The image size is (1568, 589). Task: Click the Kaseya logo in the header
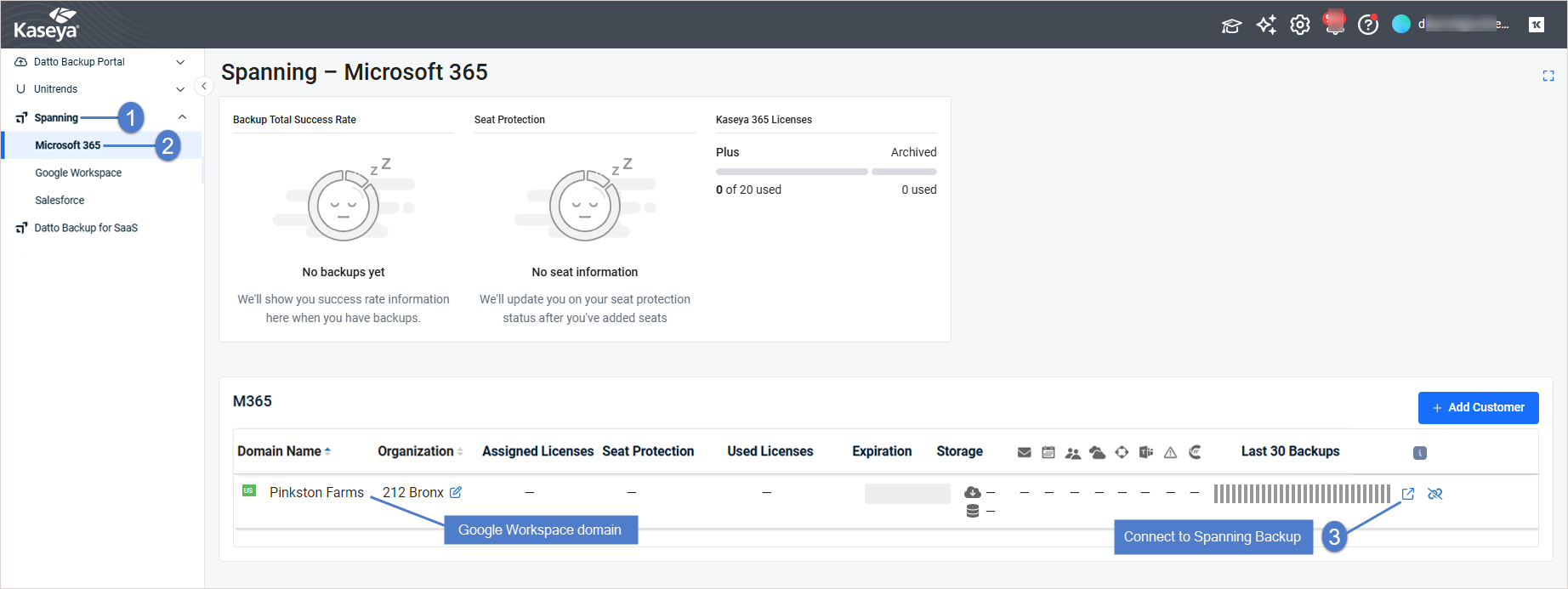click(47, 24)
